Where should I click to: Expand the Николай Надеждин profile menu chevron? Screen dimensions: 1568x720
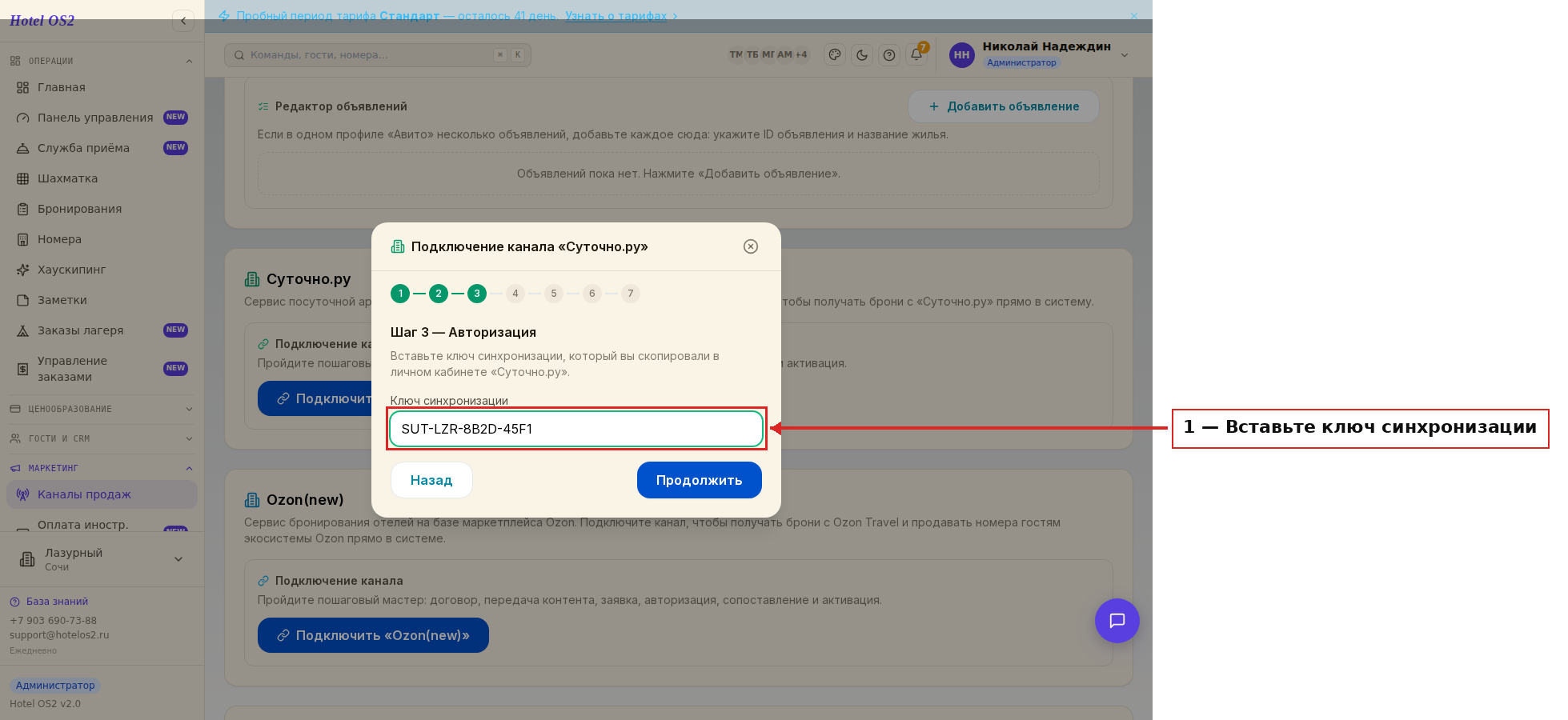tap(1125, 55)
